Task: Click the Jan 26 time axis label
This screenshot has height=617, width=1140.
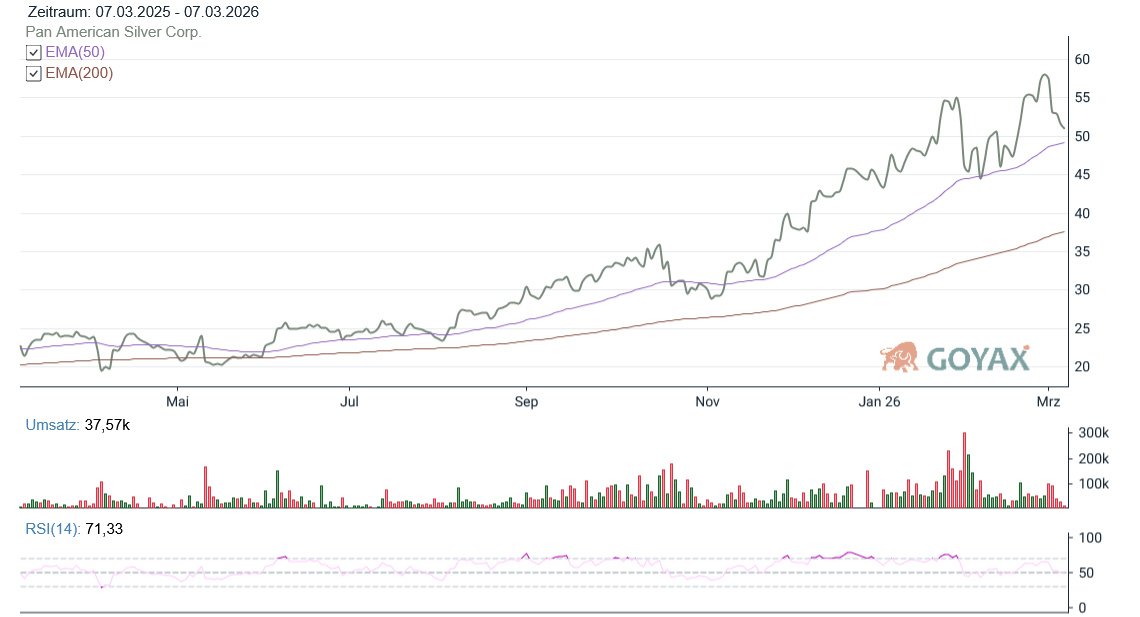Action: click(x=880, y=402)
